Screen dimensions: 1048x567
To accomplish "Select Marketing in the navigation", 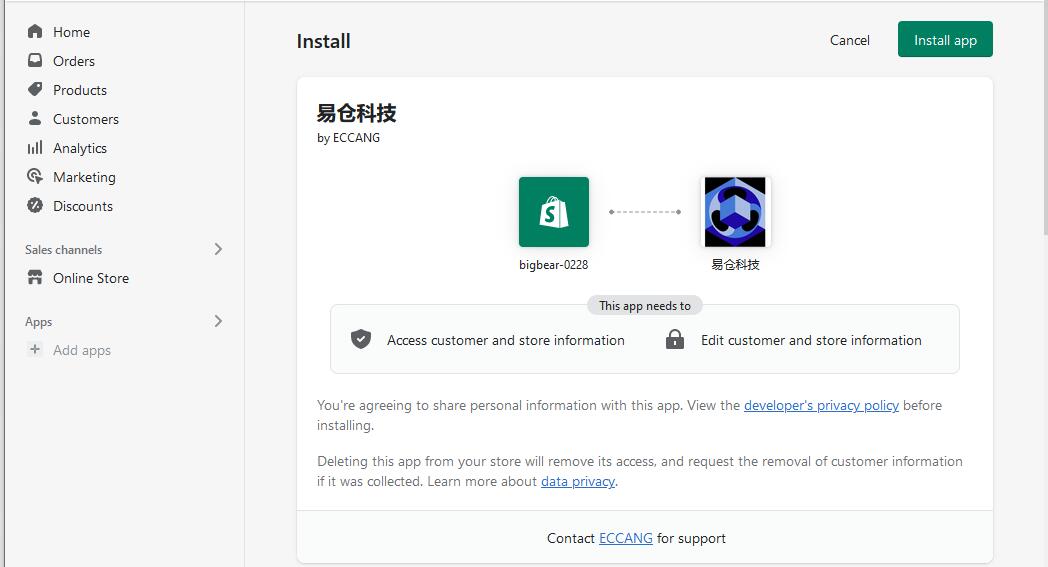I will (84, 177).
